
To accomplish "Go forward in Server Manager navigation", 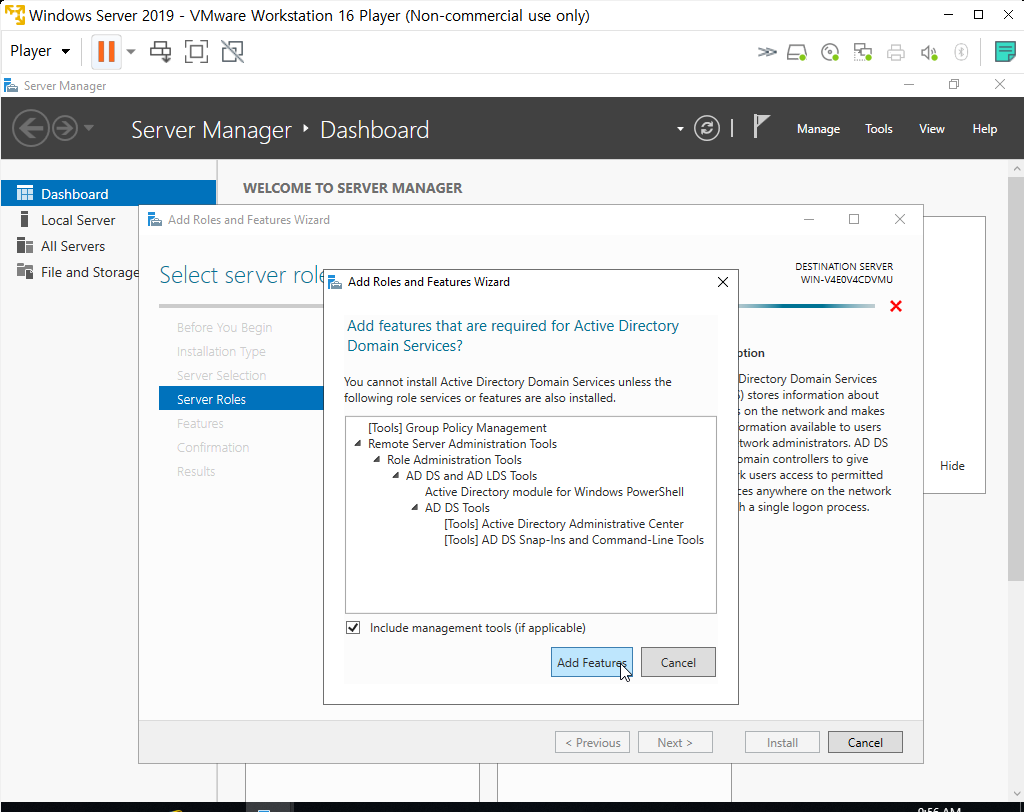I will (65, 128).
